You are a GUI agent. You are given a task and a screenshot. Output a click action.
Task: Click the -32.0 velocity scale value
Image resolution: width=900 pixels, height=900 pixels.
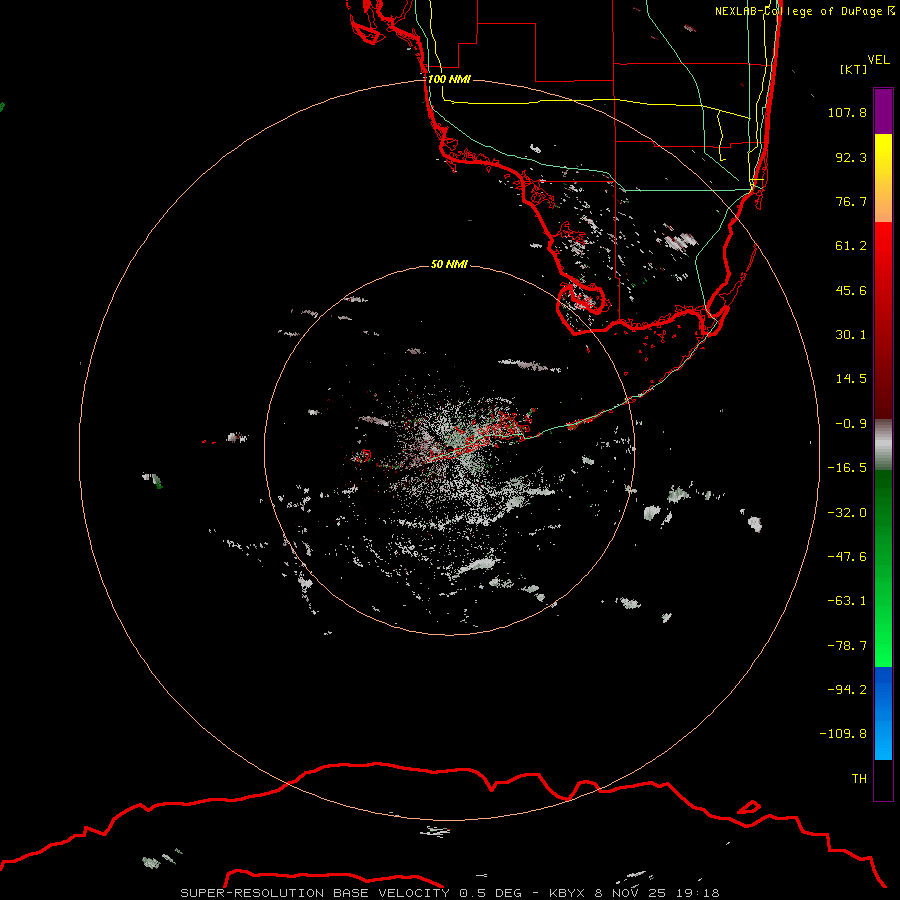847,513
